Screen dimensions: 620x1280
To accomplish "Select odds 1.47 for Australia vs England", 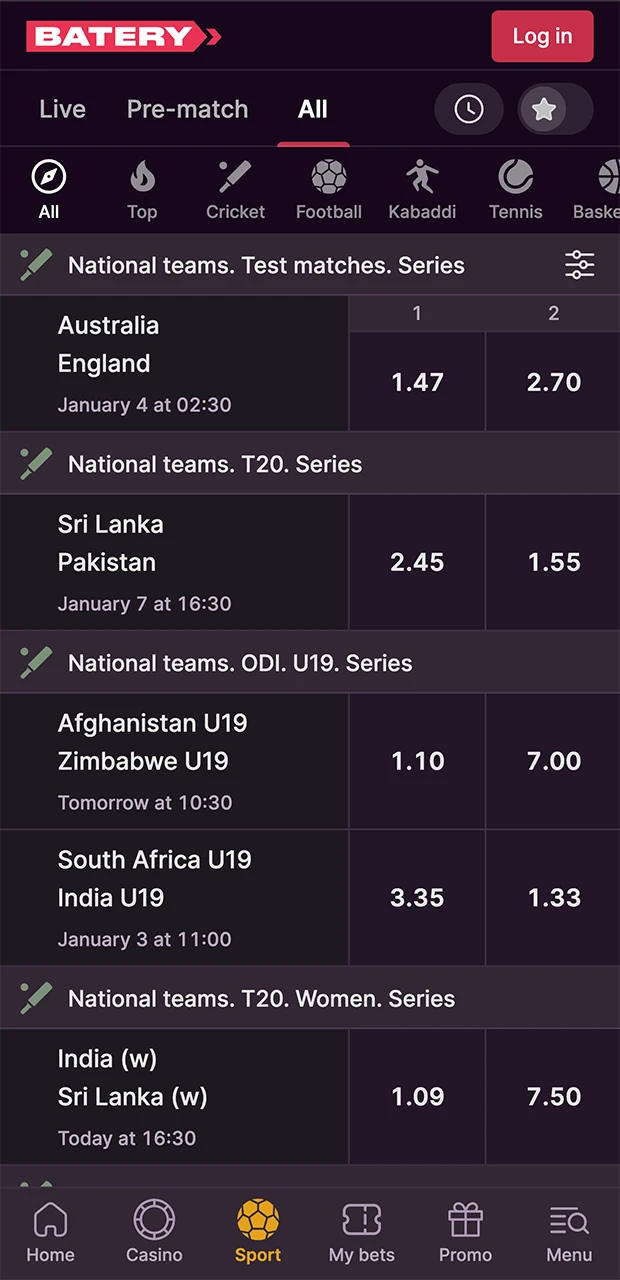I will [x=417, y=381].
